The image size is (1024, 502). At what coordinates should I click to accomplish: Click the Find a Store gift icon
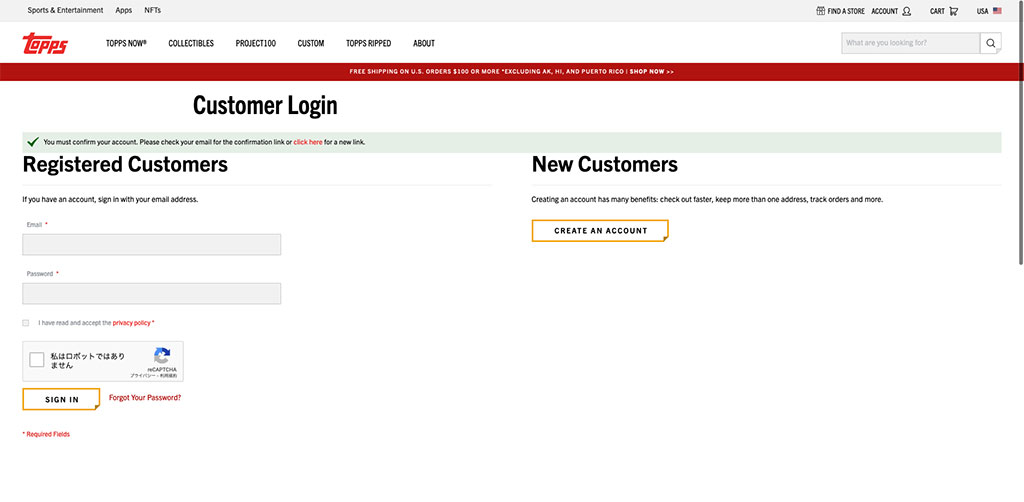click(820, 11)
